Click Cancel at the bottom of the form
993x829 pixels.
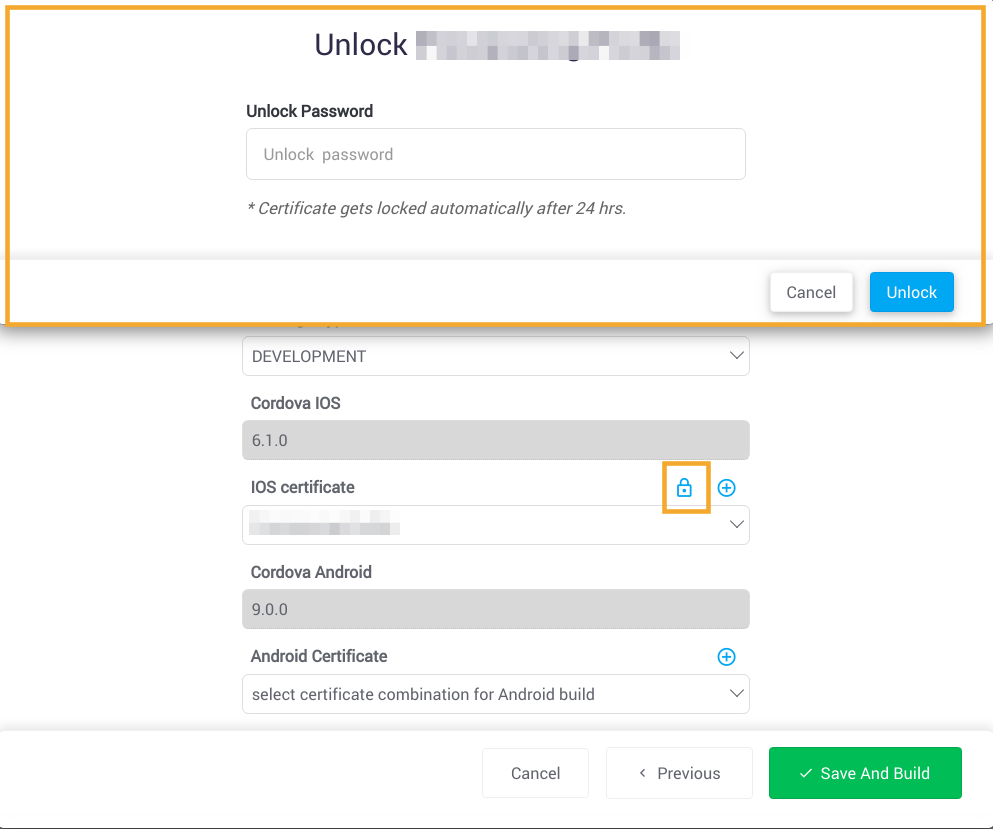[535, 773]
